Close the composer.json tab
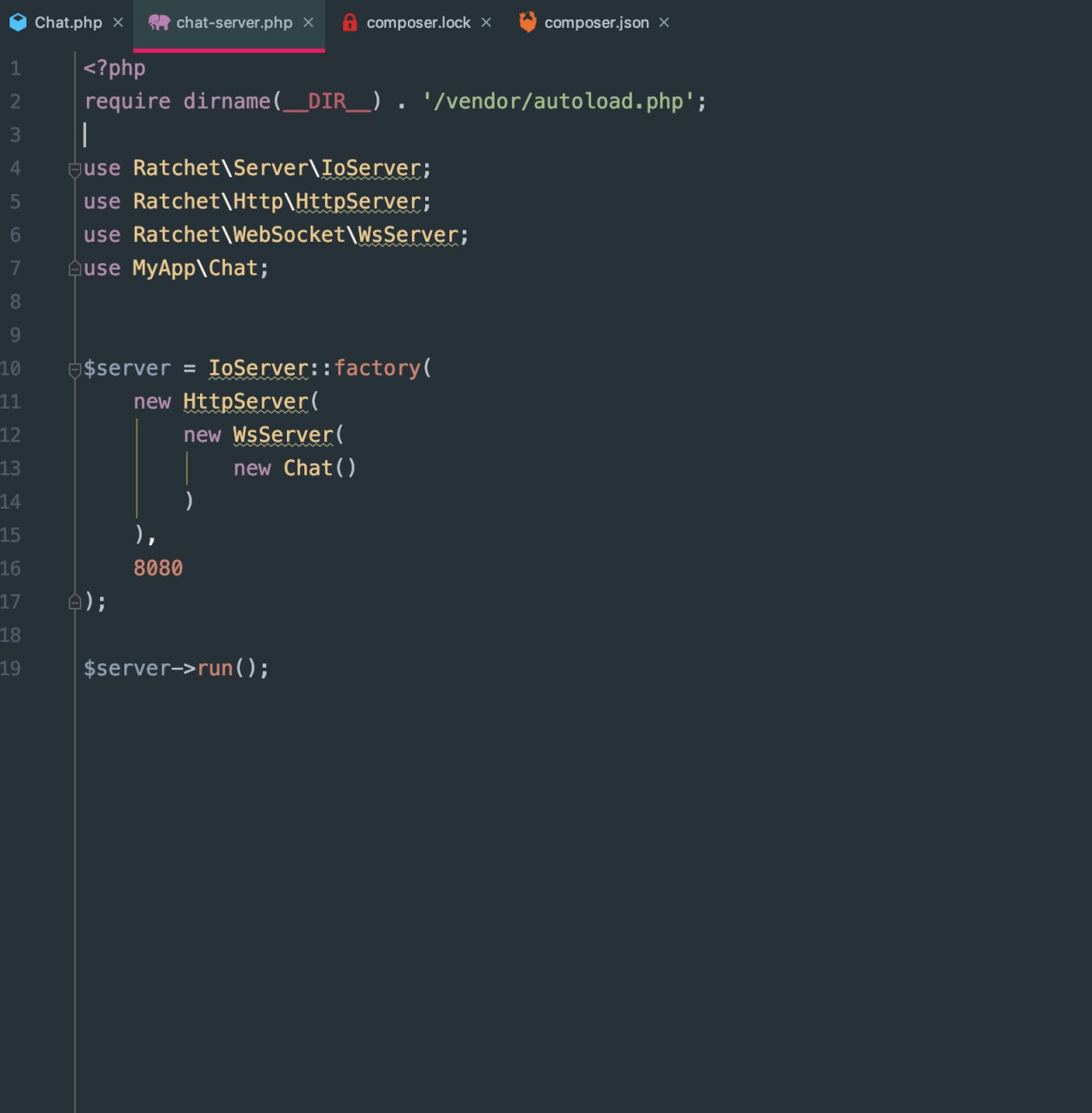This screenshot has width=1092, height=1113. [x=664, y=23]
